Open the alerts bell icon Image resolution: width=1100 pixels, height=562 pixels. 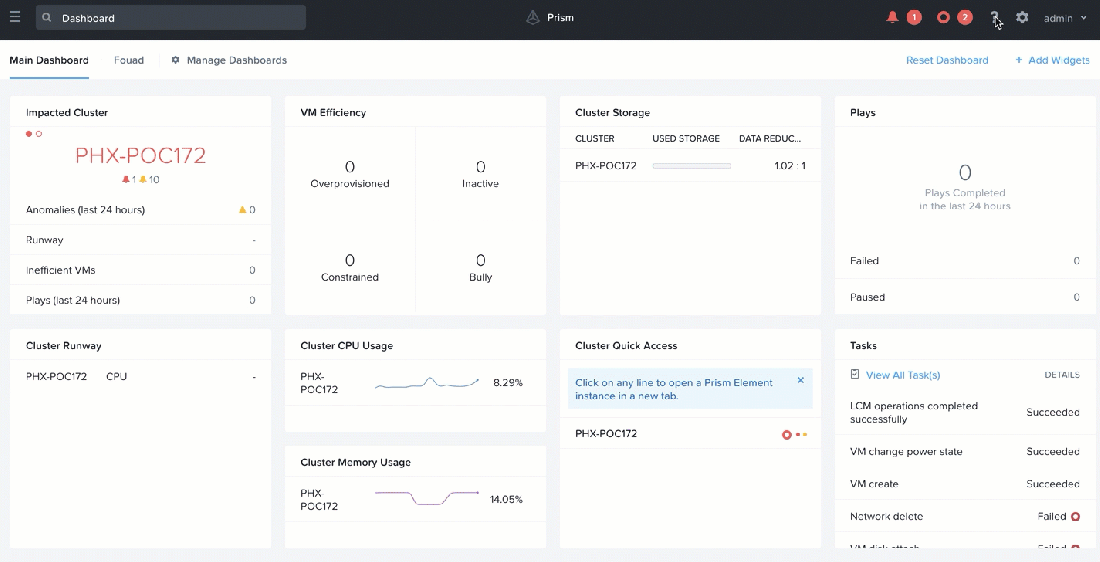tap(892, 17)
